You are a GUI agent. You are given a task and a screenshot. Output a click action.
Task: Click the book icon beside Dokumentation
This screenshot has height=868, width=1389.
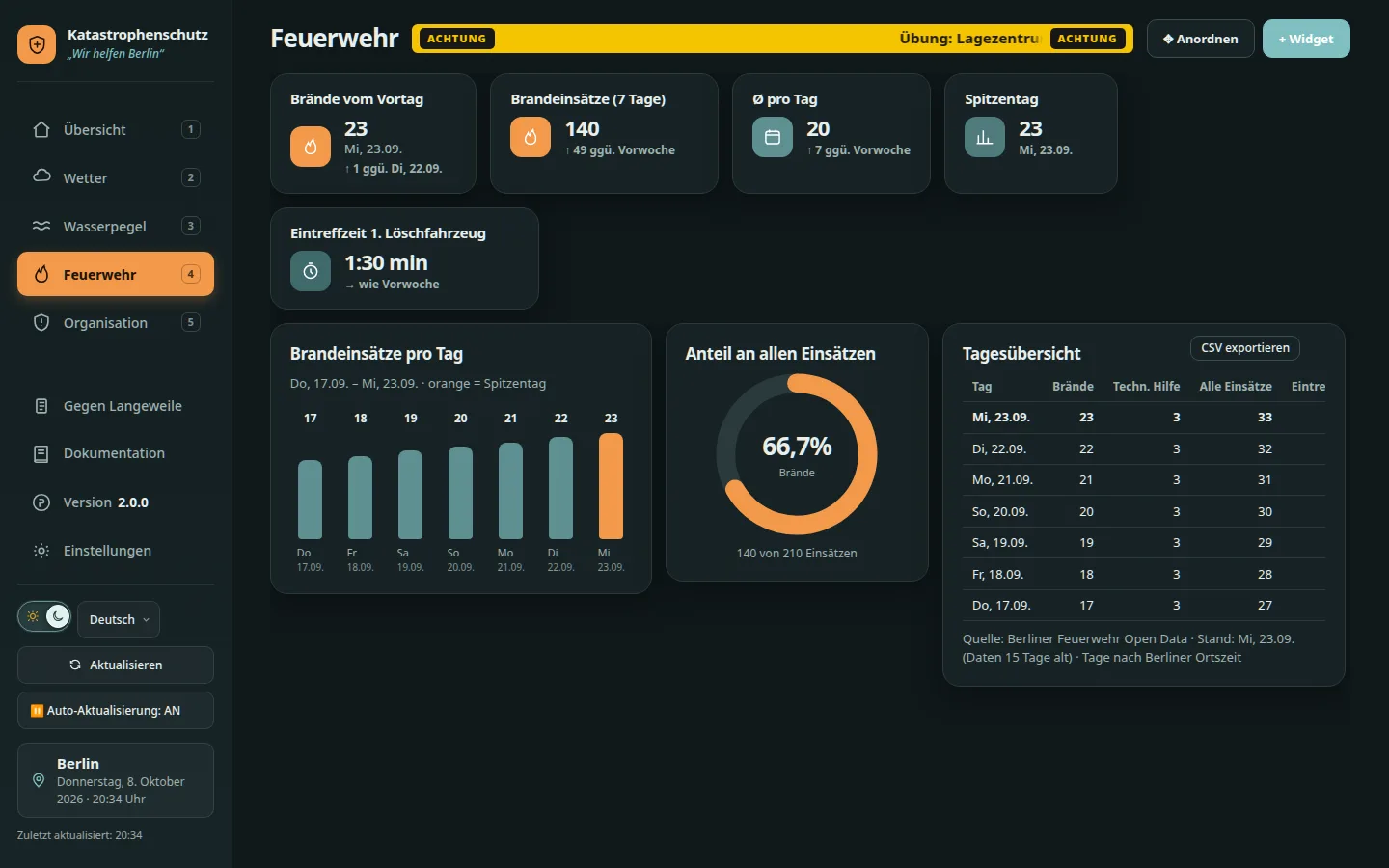coord(41,453)
